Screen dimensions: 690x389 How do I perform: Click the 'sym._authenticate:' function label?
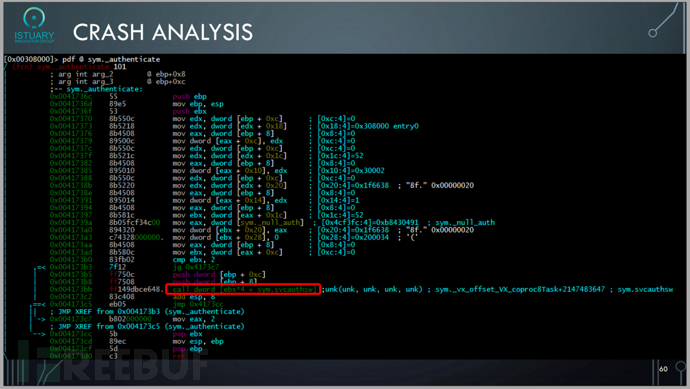[104, 89]
